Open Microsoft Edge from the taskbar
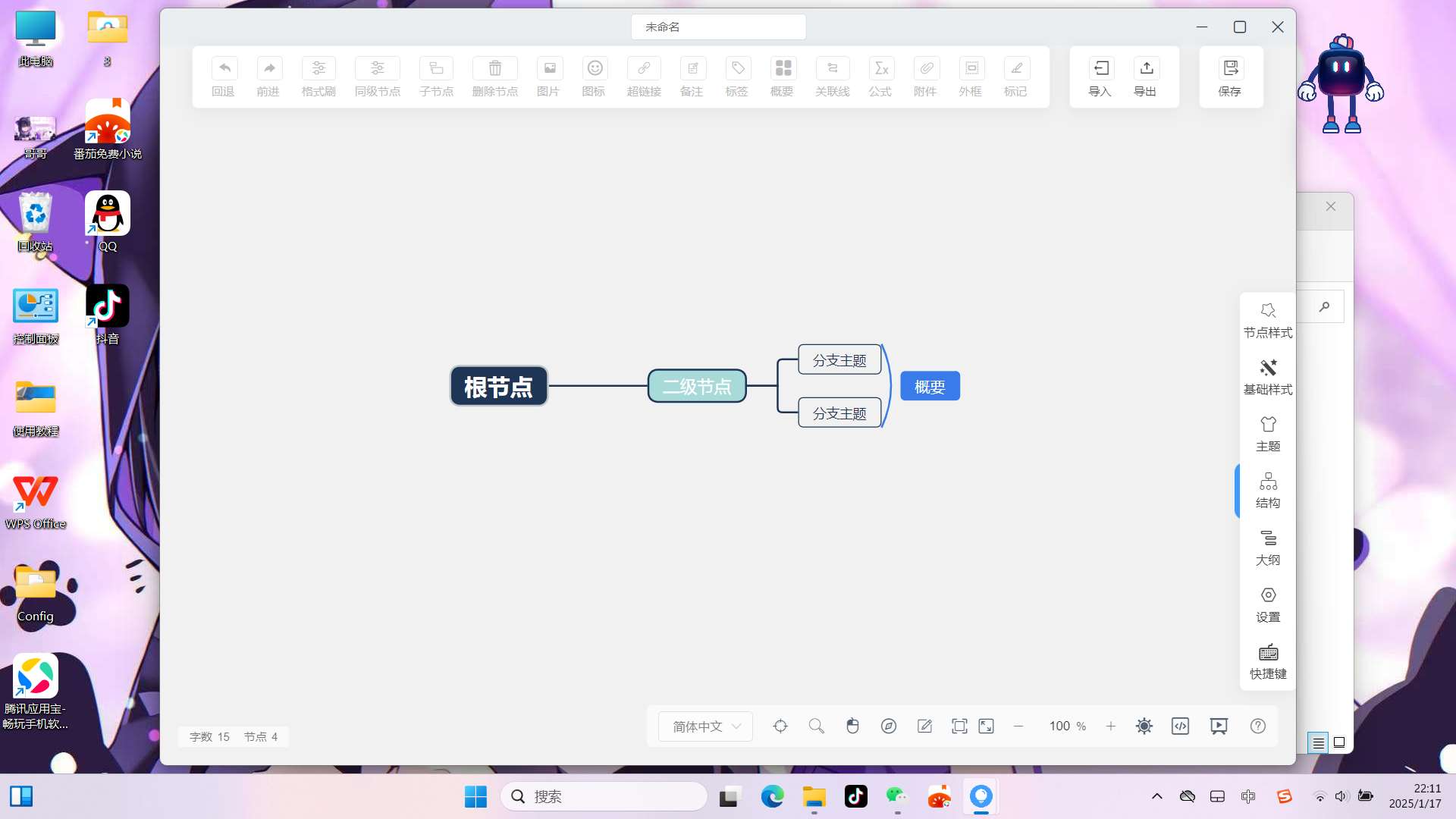 pyautogui.click(x=772, y=796)
